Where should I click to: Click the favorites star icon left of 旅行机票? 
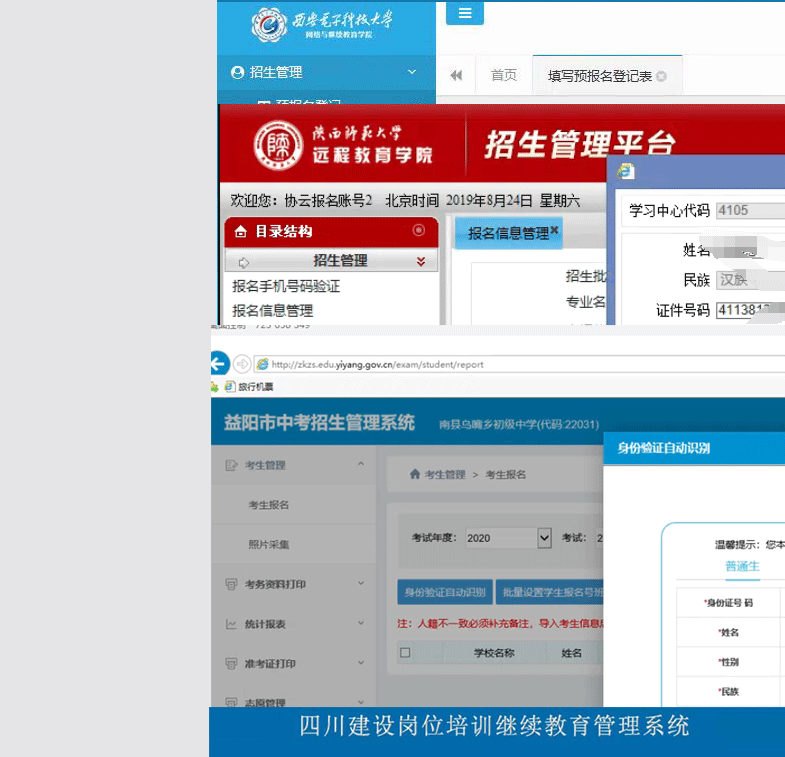click(x=215, y=387)
